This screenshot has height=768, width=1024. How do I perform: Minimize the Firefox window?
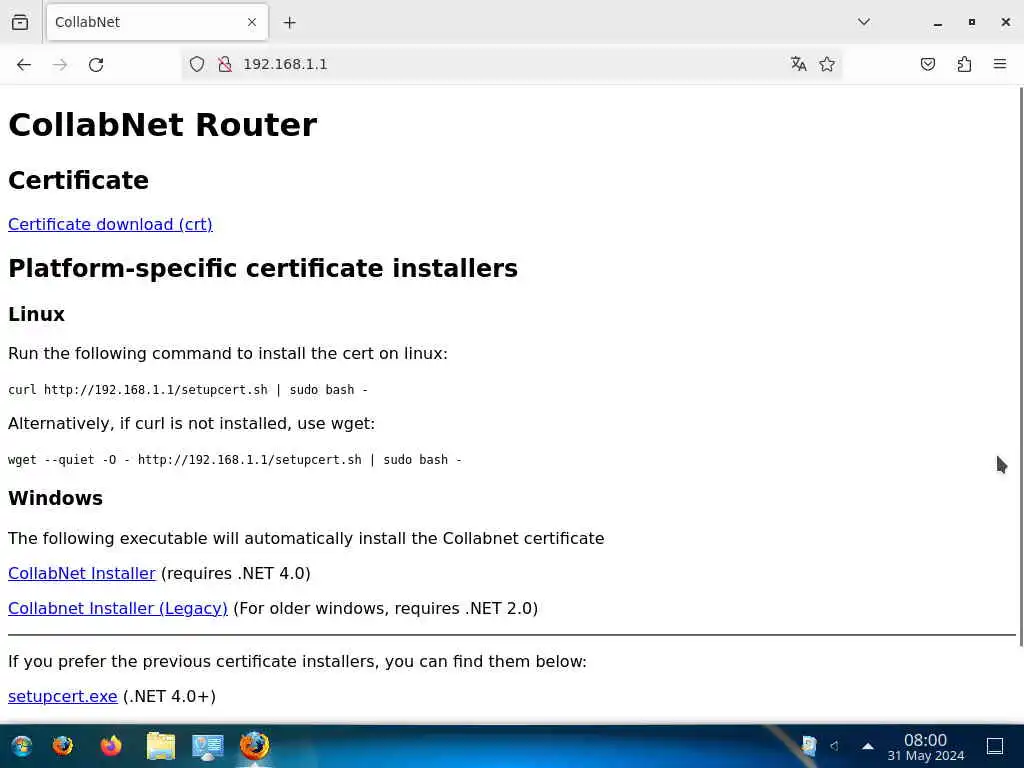[938, 22]
